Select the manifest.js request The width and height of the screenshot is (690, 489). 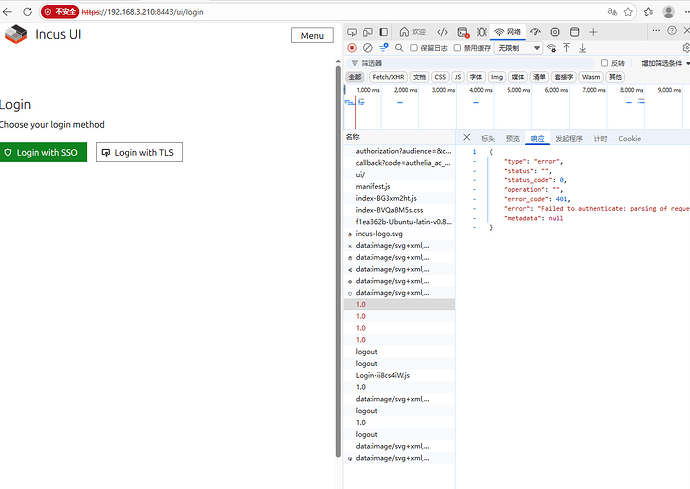(373, 186)
